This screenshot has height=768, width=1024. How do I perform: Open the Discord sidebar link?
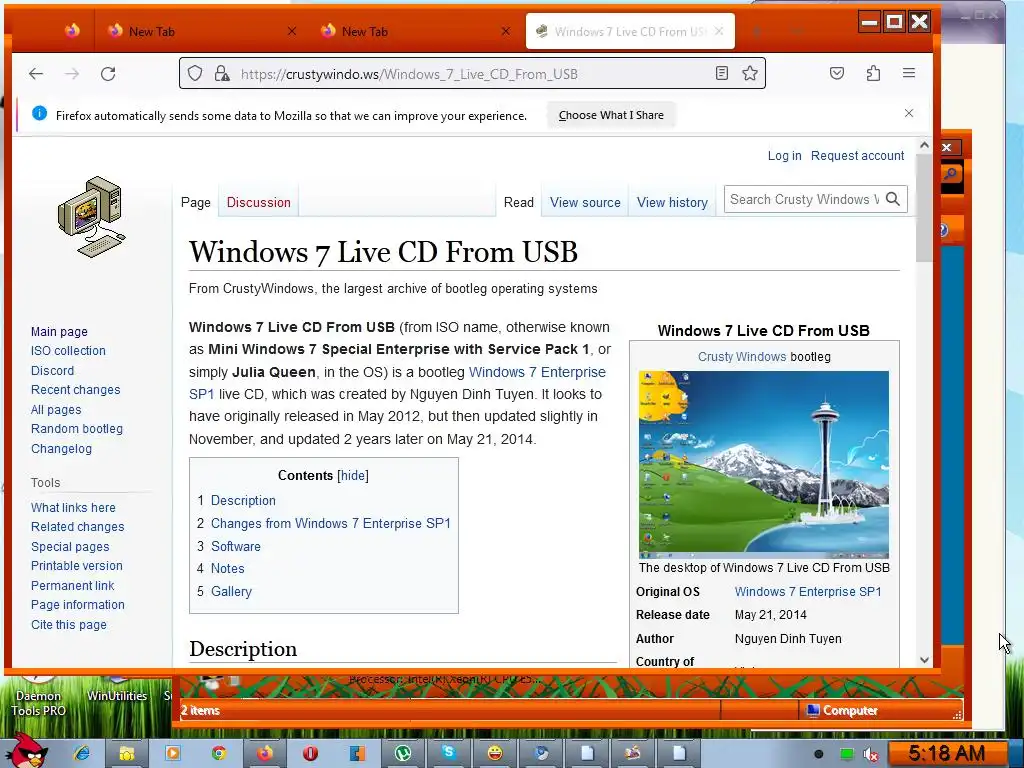[x=52, y=370]
